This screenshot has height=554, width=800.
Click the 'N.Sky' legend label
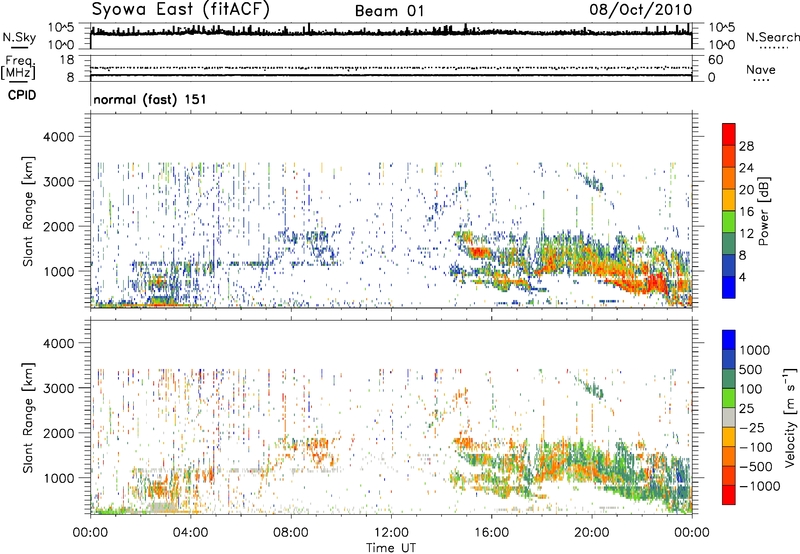(x=19, y=37)
